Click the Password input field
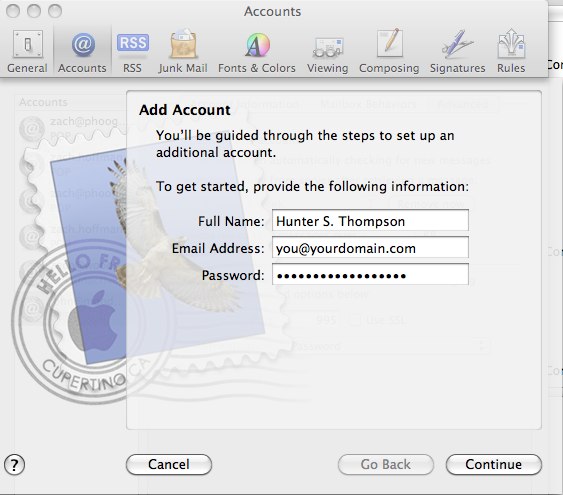Screen dimensions: 563x495 (x=370, y=274)
